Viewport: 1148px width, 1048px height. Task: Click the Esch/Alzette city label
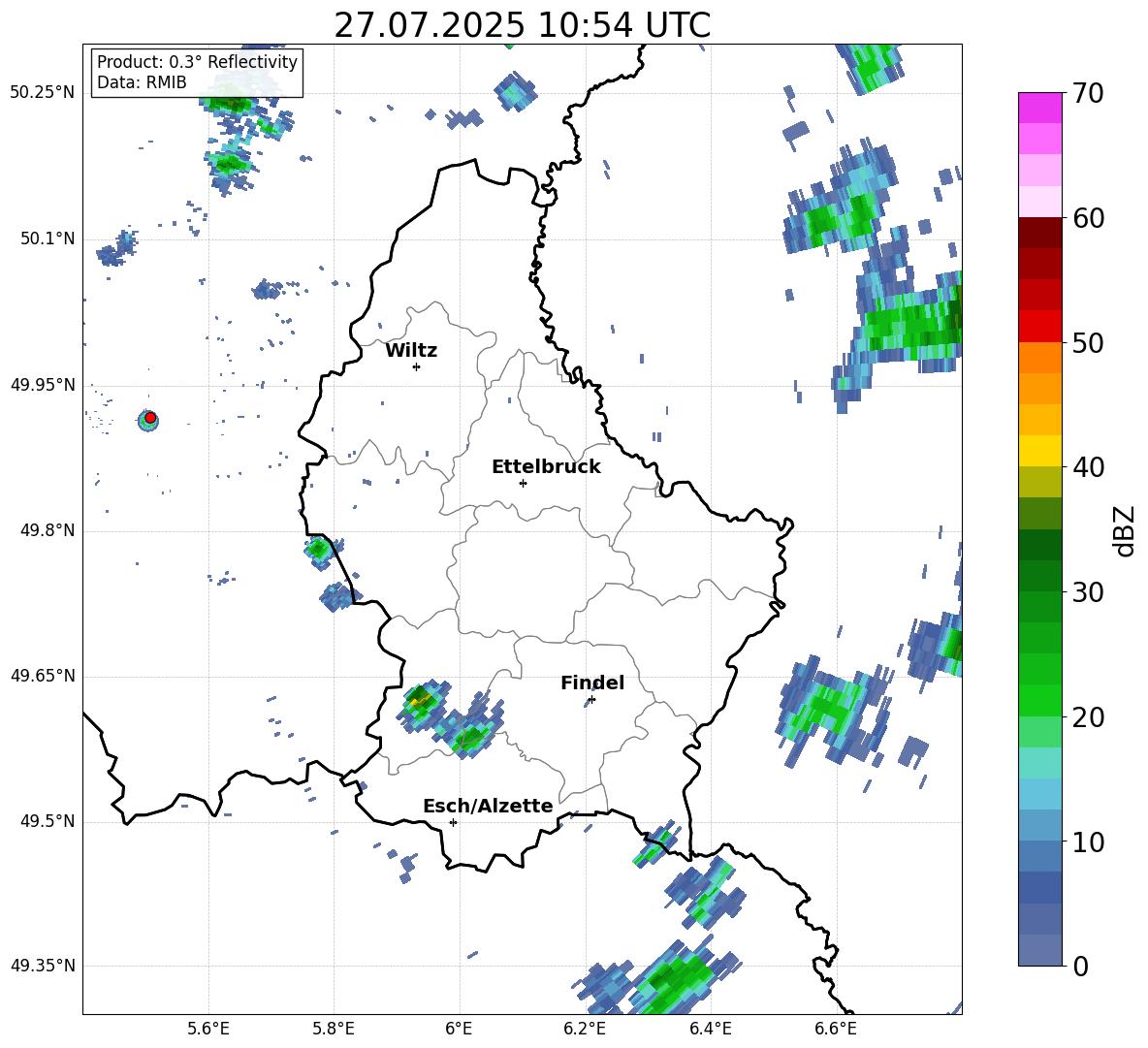488,806
